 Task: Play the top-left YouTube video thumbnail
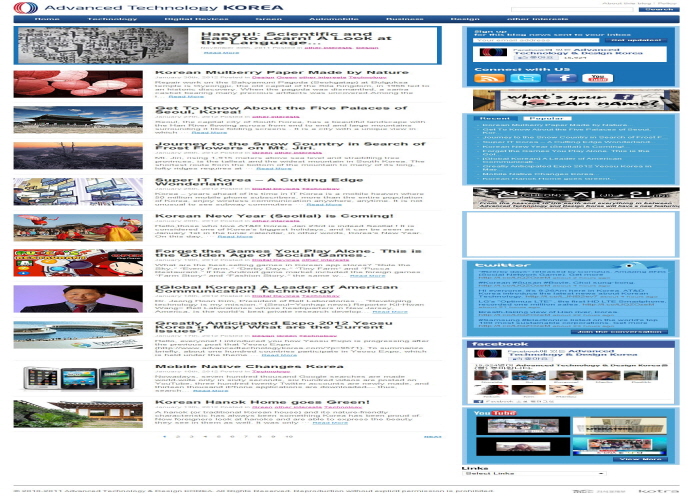523,425
